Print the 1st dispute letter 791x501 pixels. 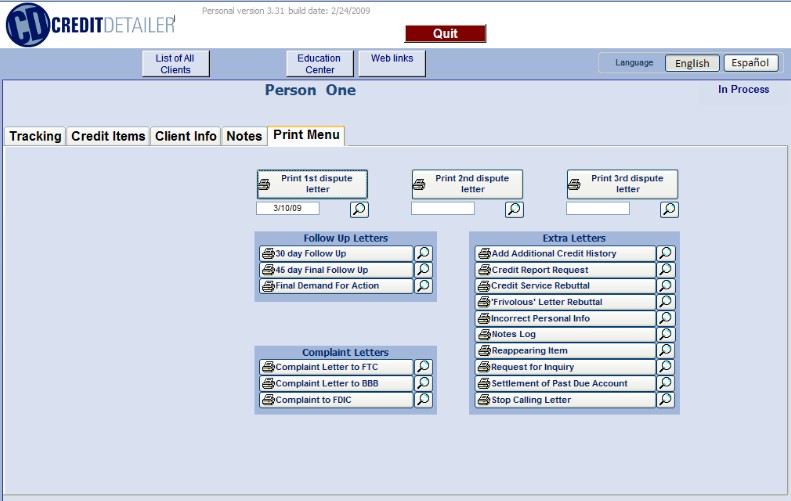pyautogui.click(x=312, y=184)
